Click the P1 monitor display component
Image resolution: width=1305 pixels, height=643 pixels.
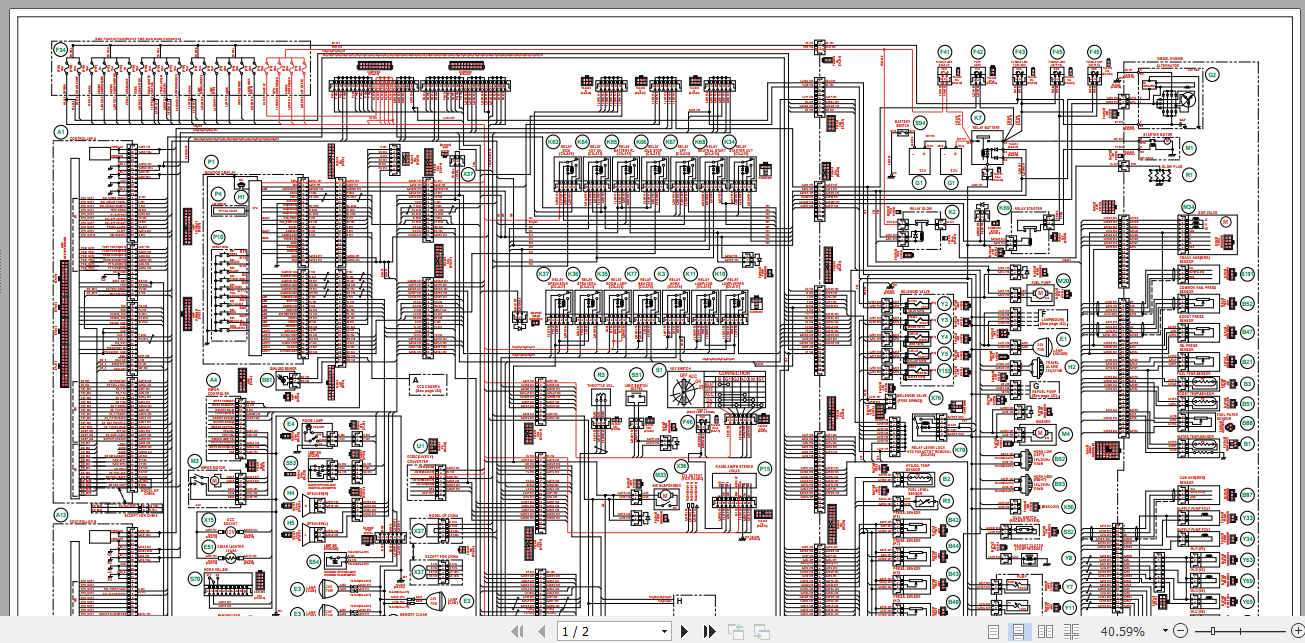(x=211, y=161)
